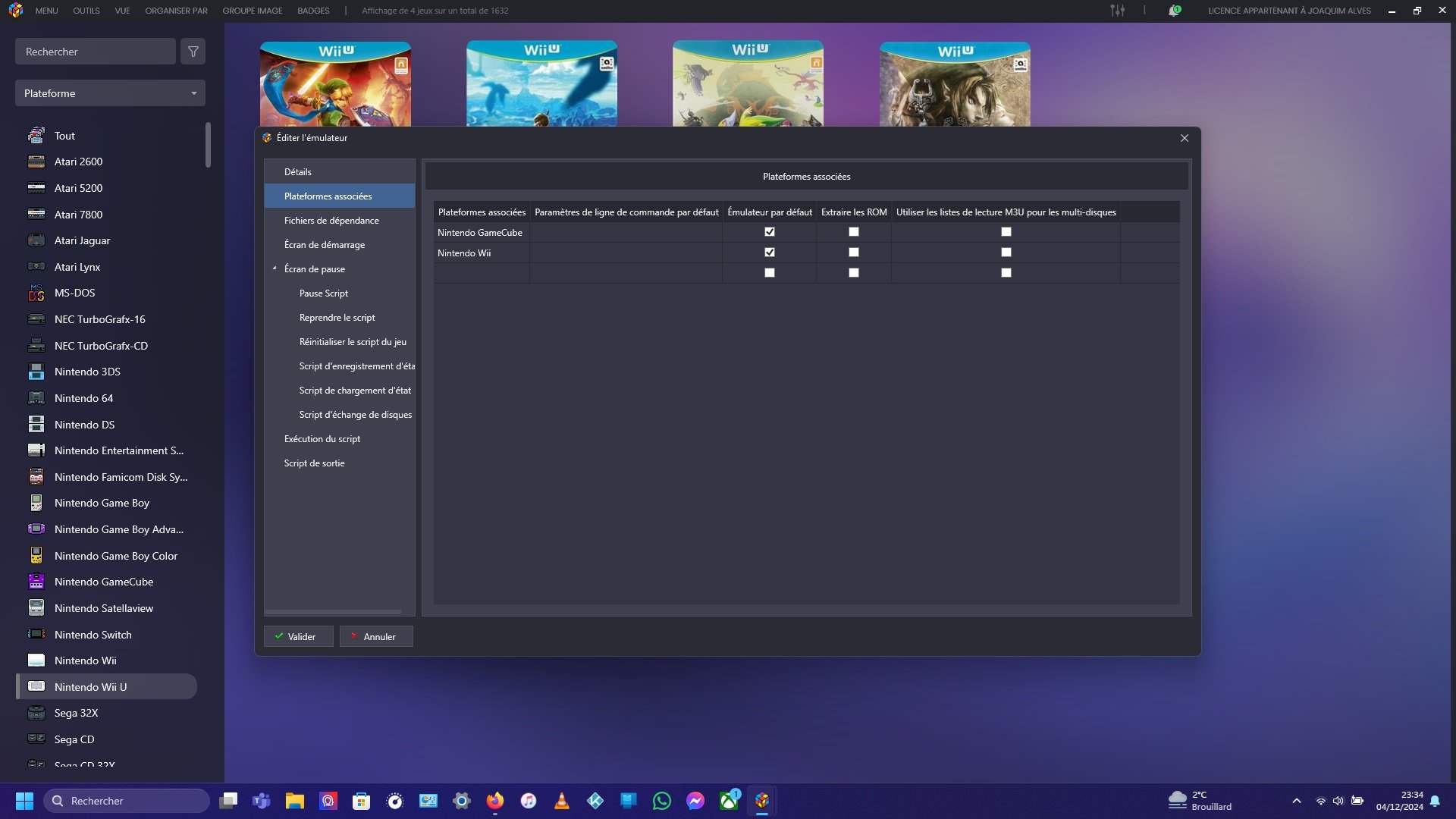Select Écran de démarrage section
The width and height of the screenshot is (1456, 819).
tap(339, 244)
